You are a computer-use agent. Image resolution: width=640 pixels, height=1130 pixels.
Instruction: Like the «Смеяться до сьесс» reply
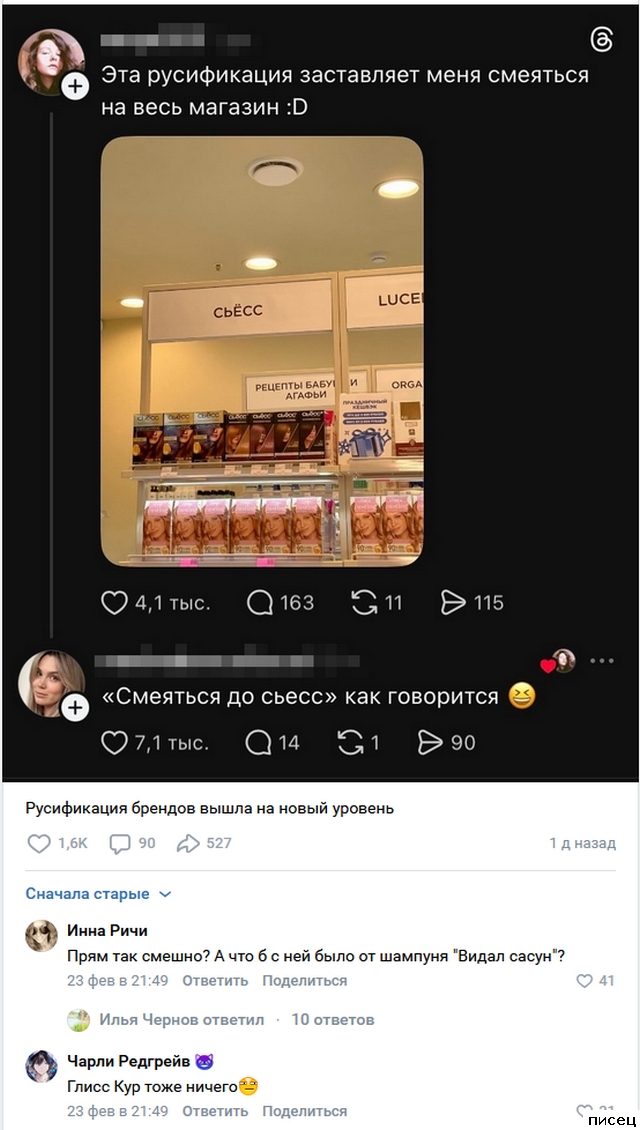(x=114, y=742)
